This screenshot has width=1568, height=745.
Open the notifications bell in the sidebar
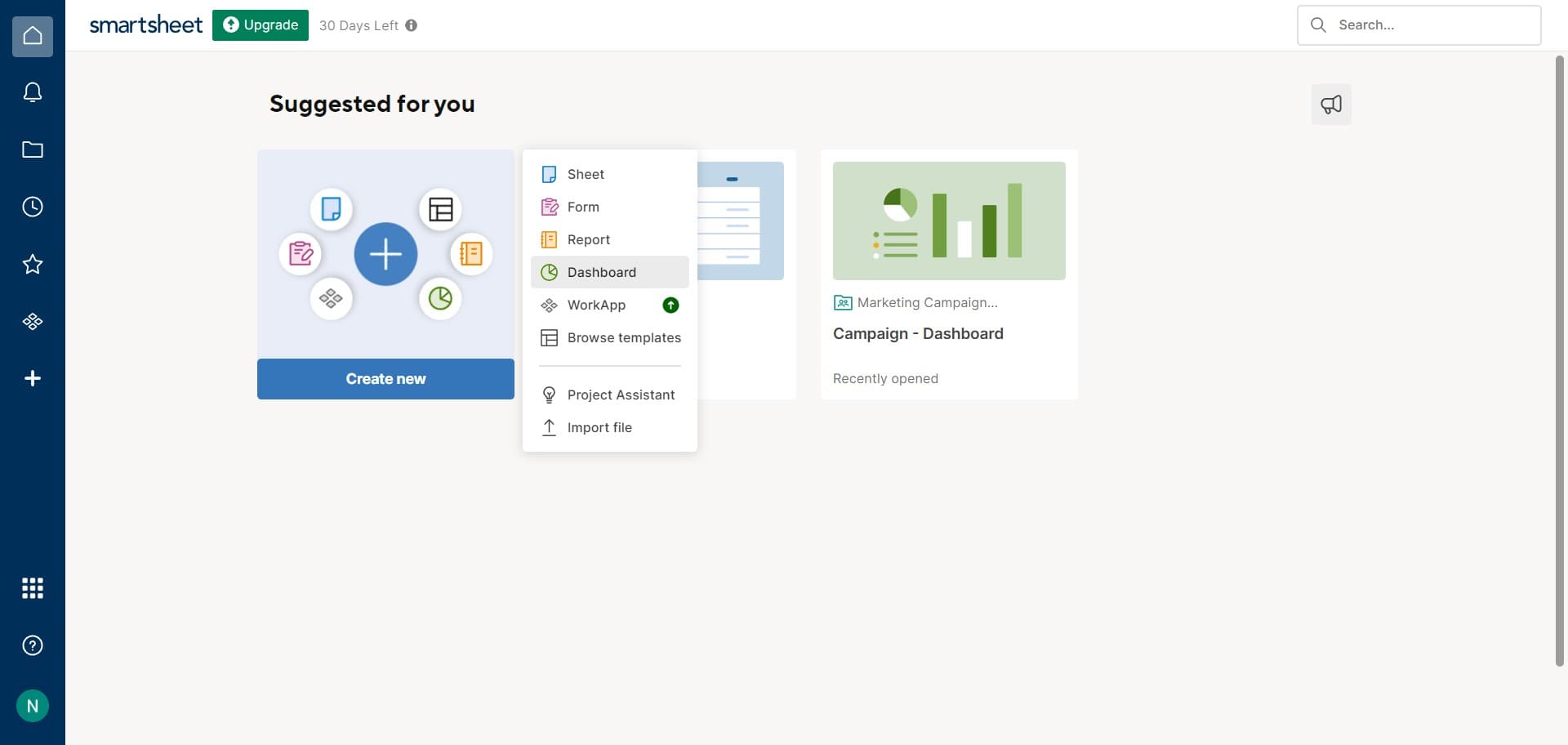click(32, 91)
